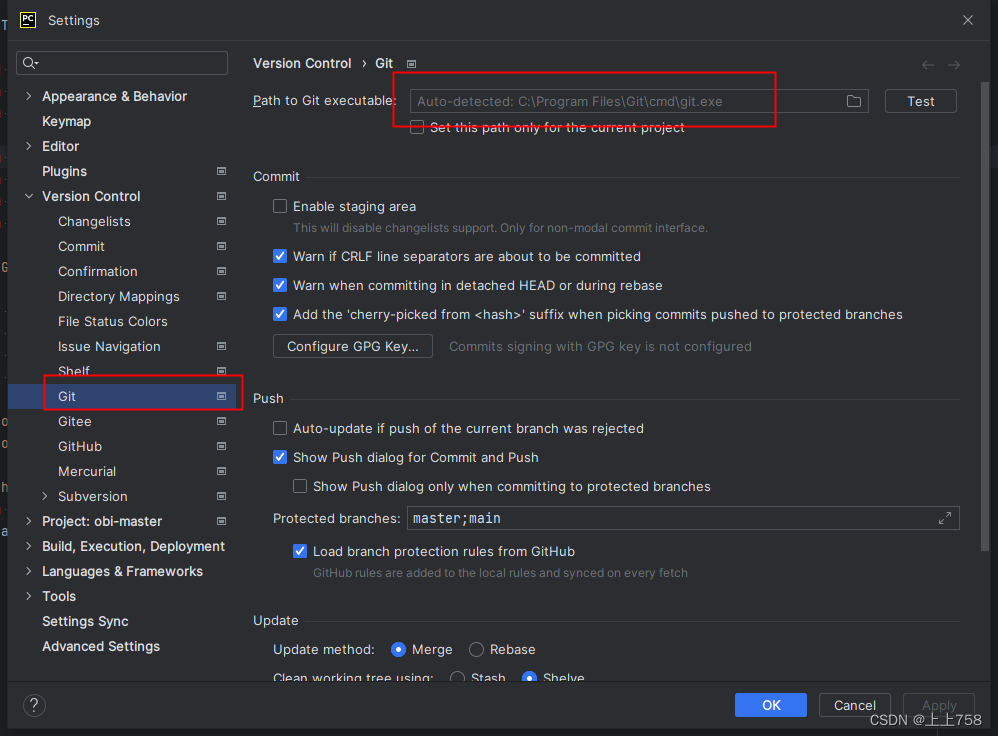Enable the staging area checkbox
This screenshot has width=998, height=736.
tap(280, 206)
